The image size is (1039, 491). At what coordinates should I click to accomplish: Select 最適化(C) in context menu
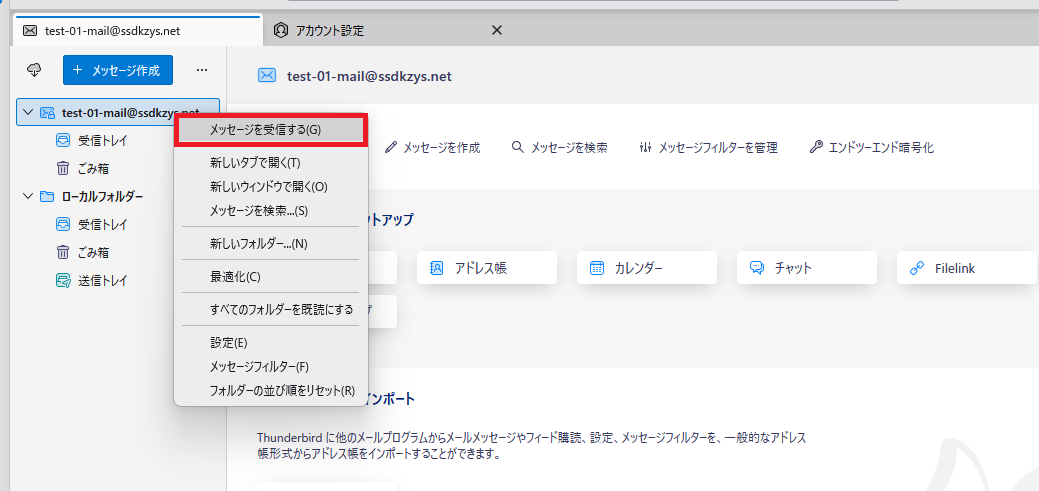point(235,276)
